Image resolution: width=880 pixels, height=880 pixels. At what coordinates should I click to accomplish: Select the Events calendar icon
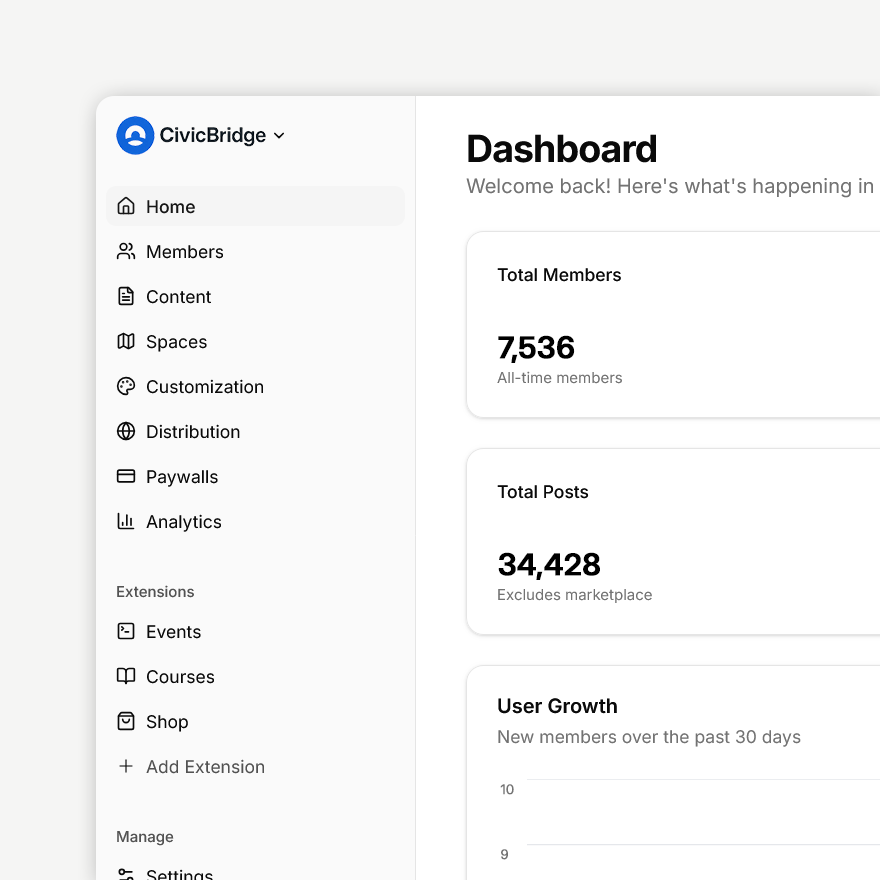[125, 631]
